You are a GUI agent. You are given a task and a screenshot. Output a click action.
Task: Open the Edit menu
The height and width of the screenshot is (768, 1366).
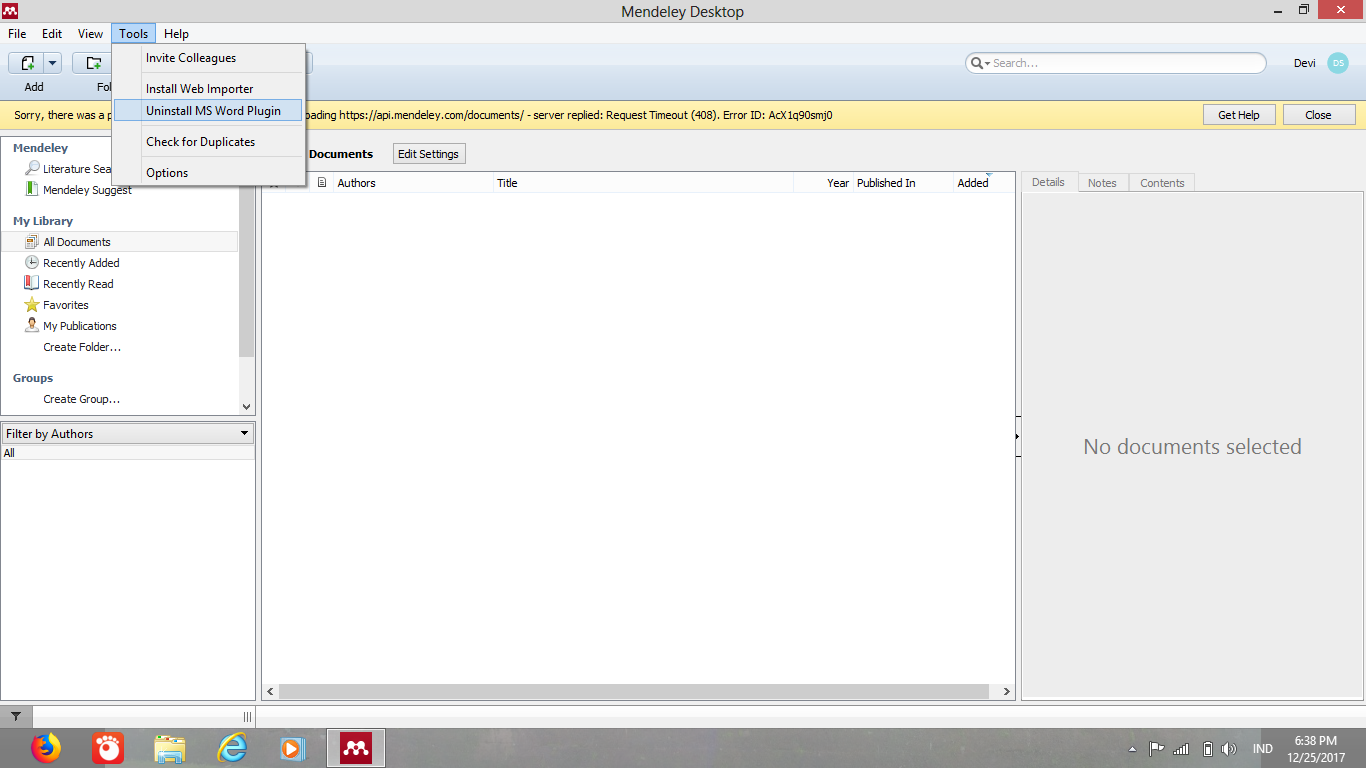pos(52,34)
